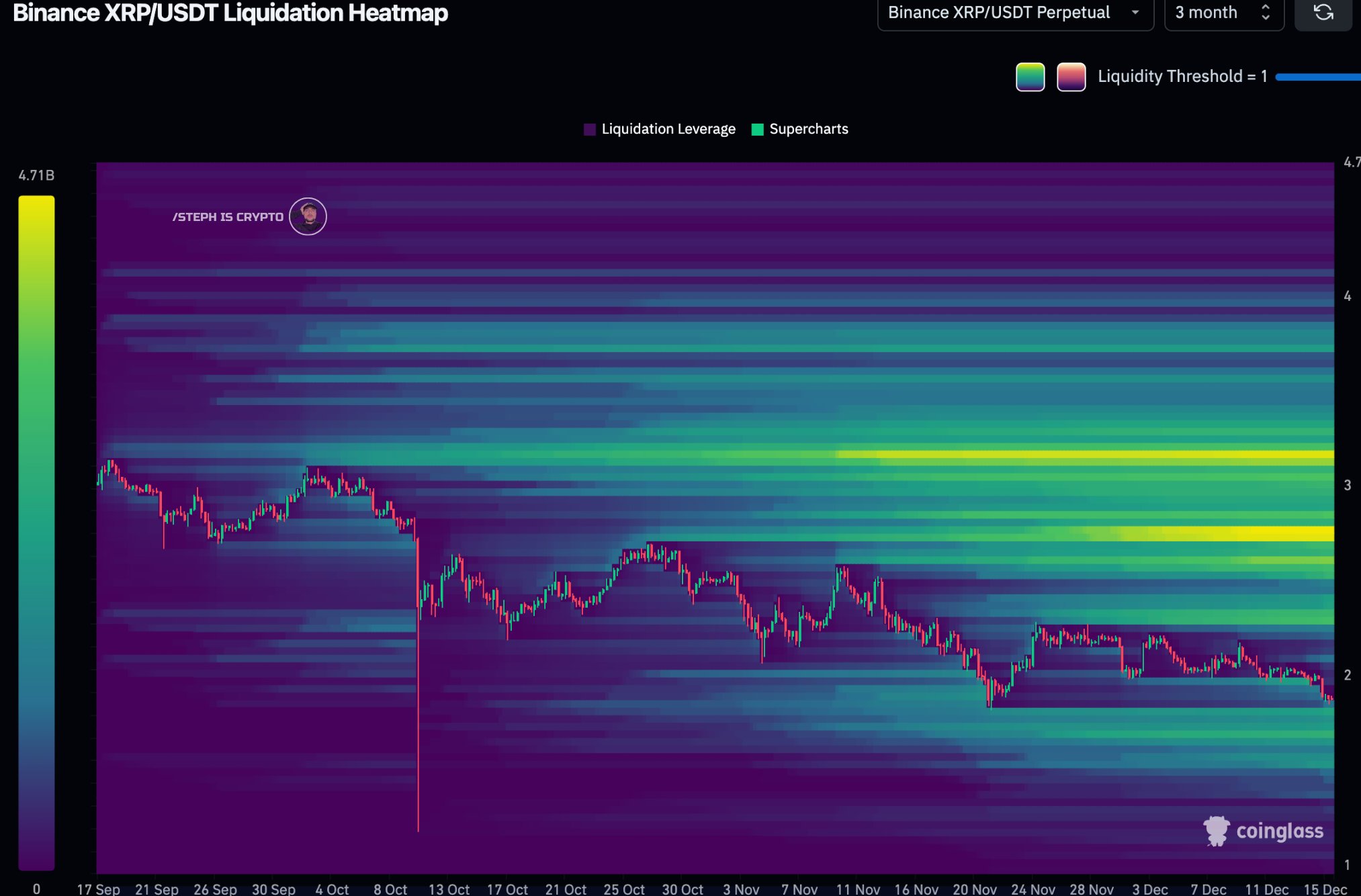Image resolution: width=1361 pixels, height=896 pixels.
Task: Click the Binance XRP/USDT Liquidation Heatmap title
Action: tap(231, 13)
